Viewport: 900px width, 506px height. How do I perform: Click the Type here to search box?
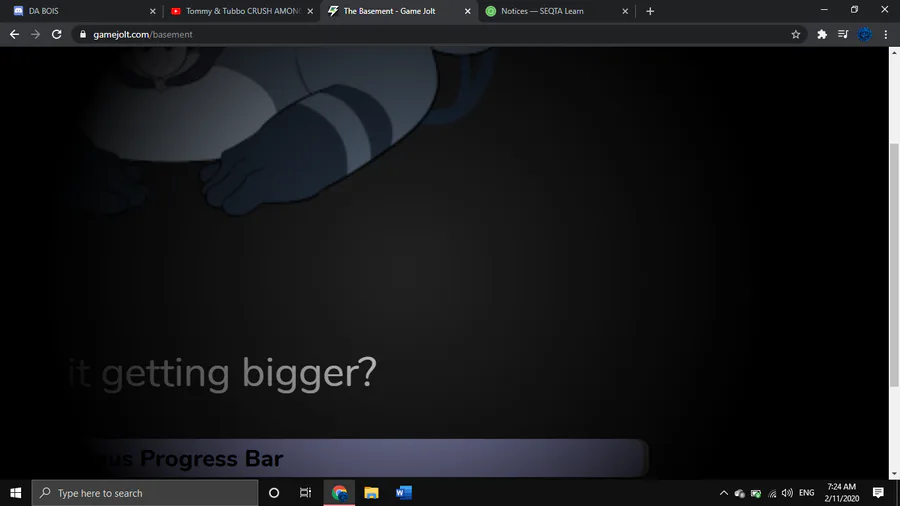click(x=145, y=493)
